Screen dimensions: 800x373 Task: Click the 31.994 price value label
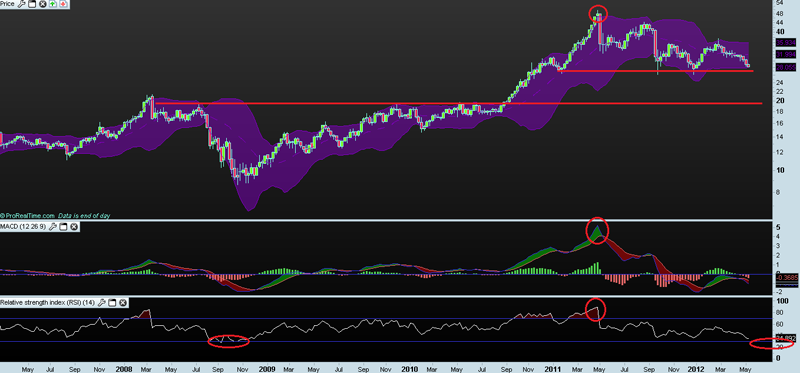[x=786, y=54]
